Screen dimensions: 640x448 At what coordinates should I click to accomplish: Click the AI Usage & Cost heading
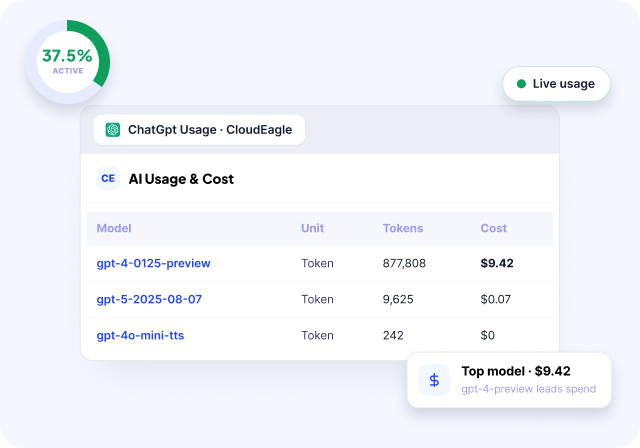181,179
